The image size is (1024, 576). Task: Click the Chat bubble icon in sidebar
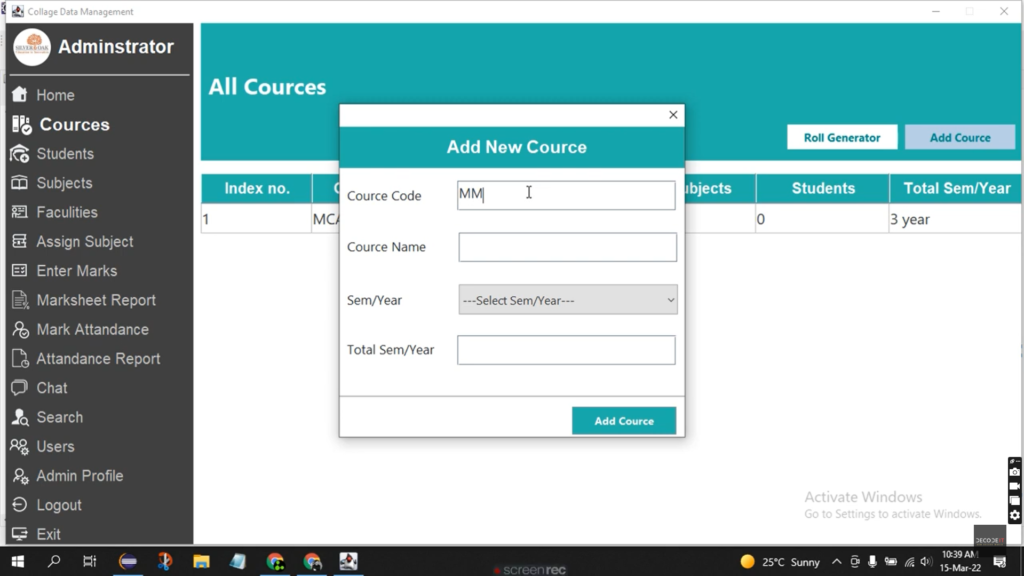tap(20, 387)
